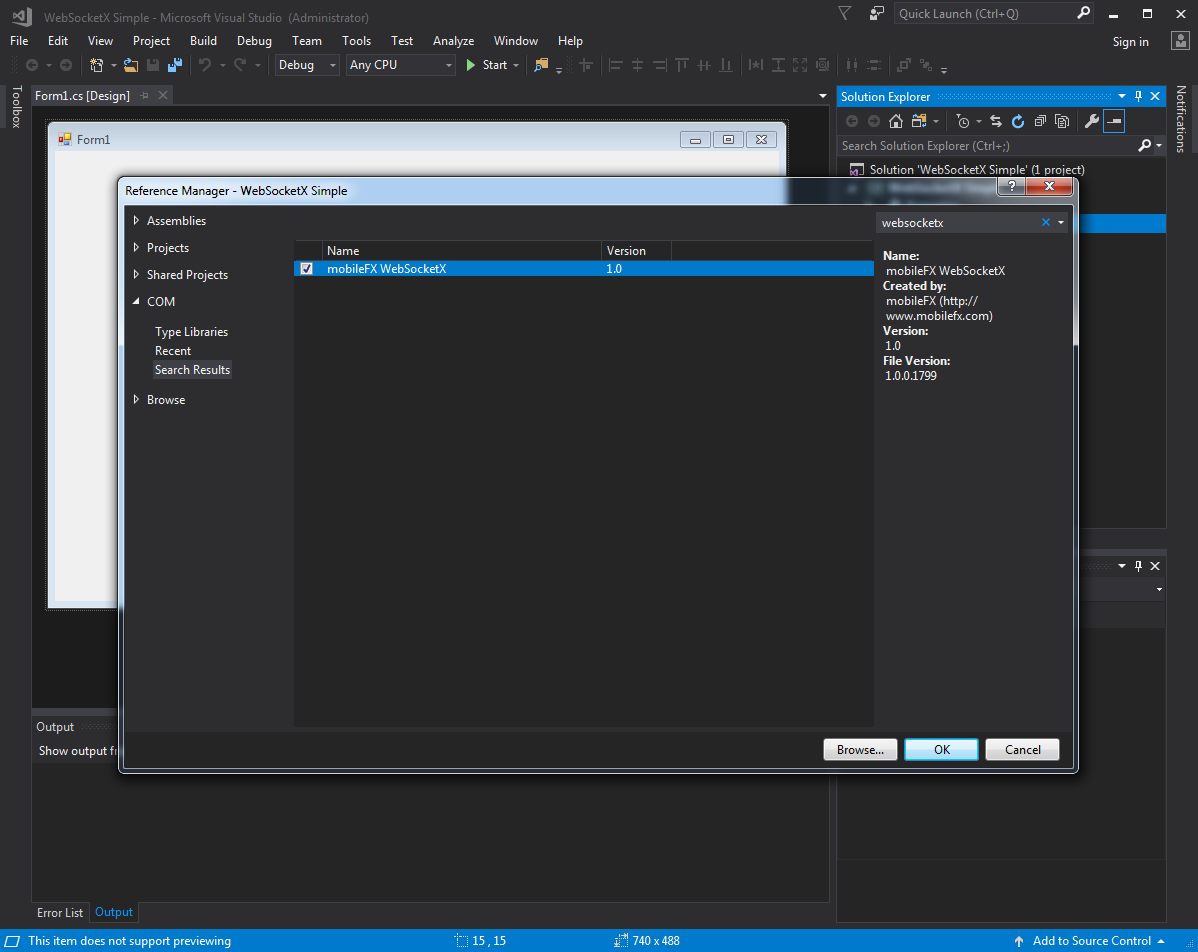Screen dimensions: 1198x952
Task: Open the Start button dropdown arrow
Action: 516,66
